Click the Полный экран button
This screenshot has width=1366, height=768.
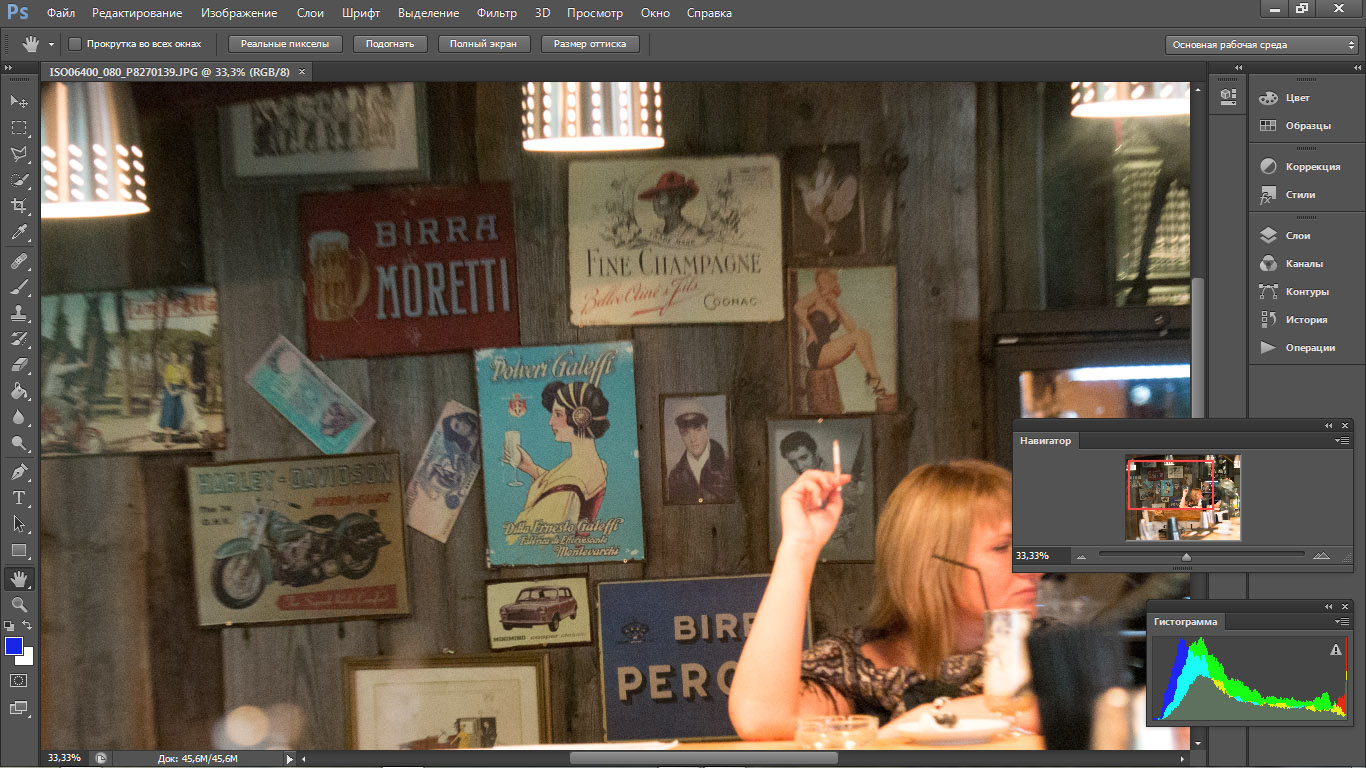[x=482, y=44]
